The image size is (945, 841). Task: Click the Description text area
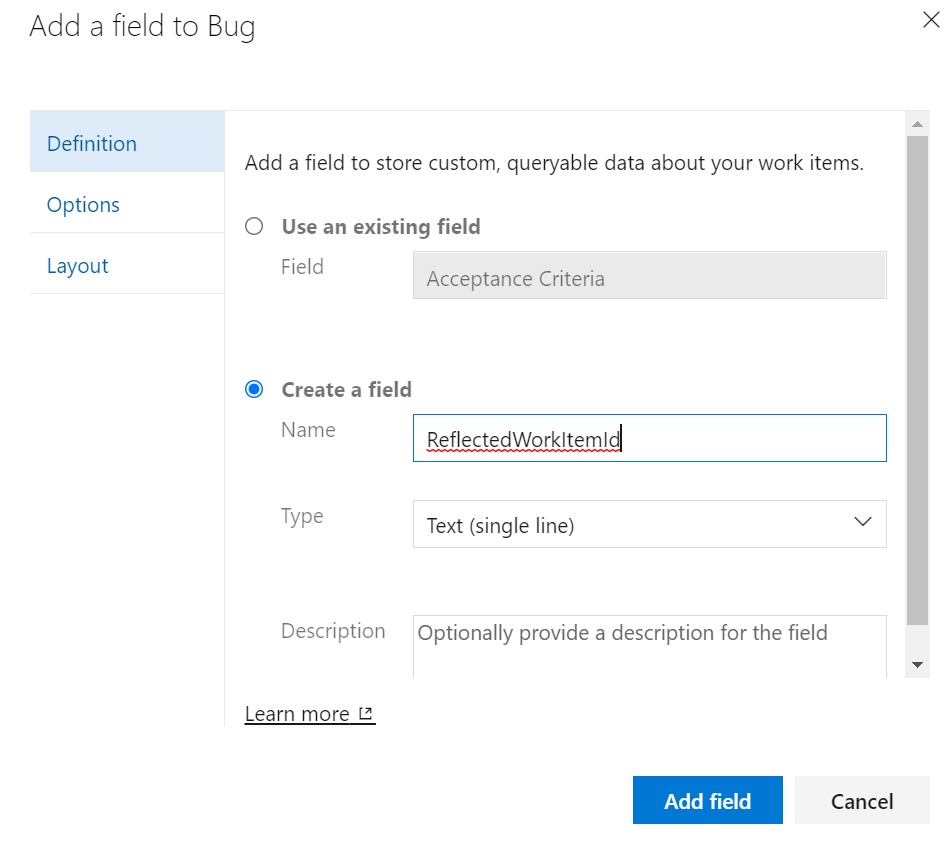[649, 646]
